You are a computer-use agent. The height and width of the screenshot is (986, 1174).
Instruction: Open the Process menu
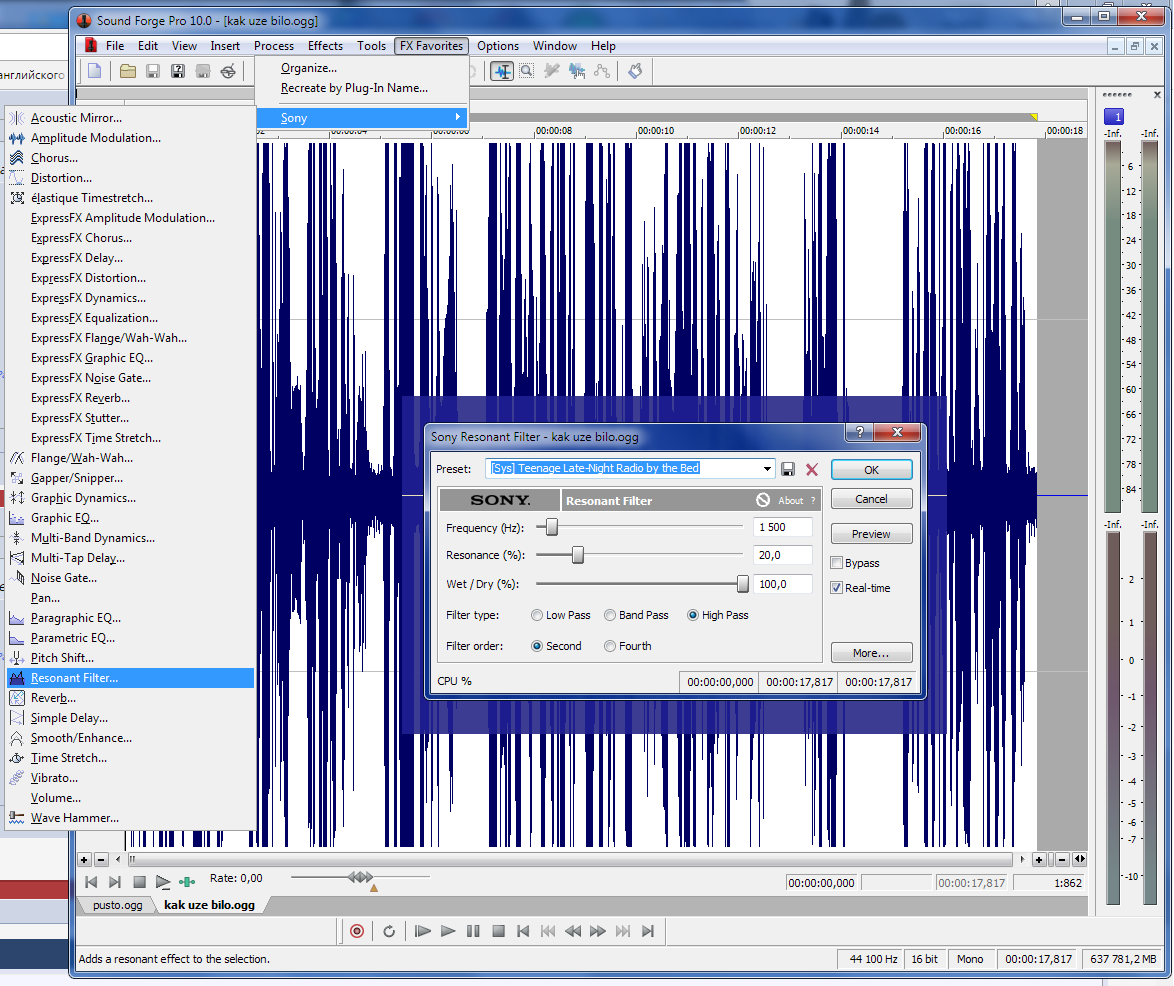click(x=274, y=46)
